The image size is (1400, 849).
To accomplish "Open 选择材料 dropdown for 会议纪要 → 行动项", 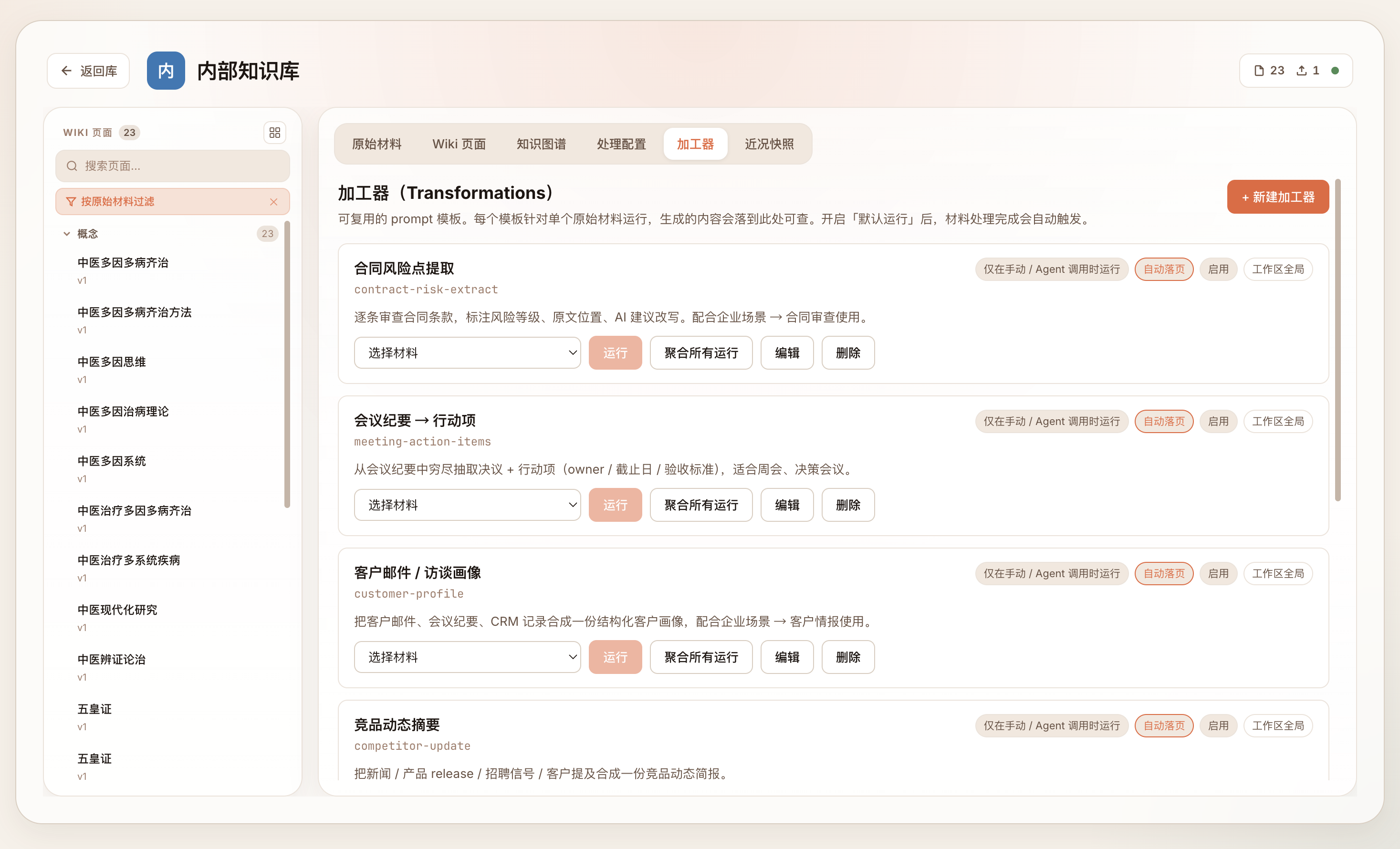I will (x=467, y=505).
